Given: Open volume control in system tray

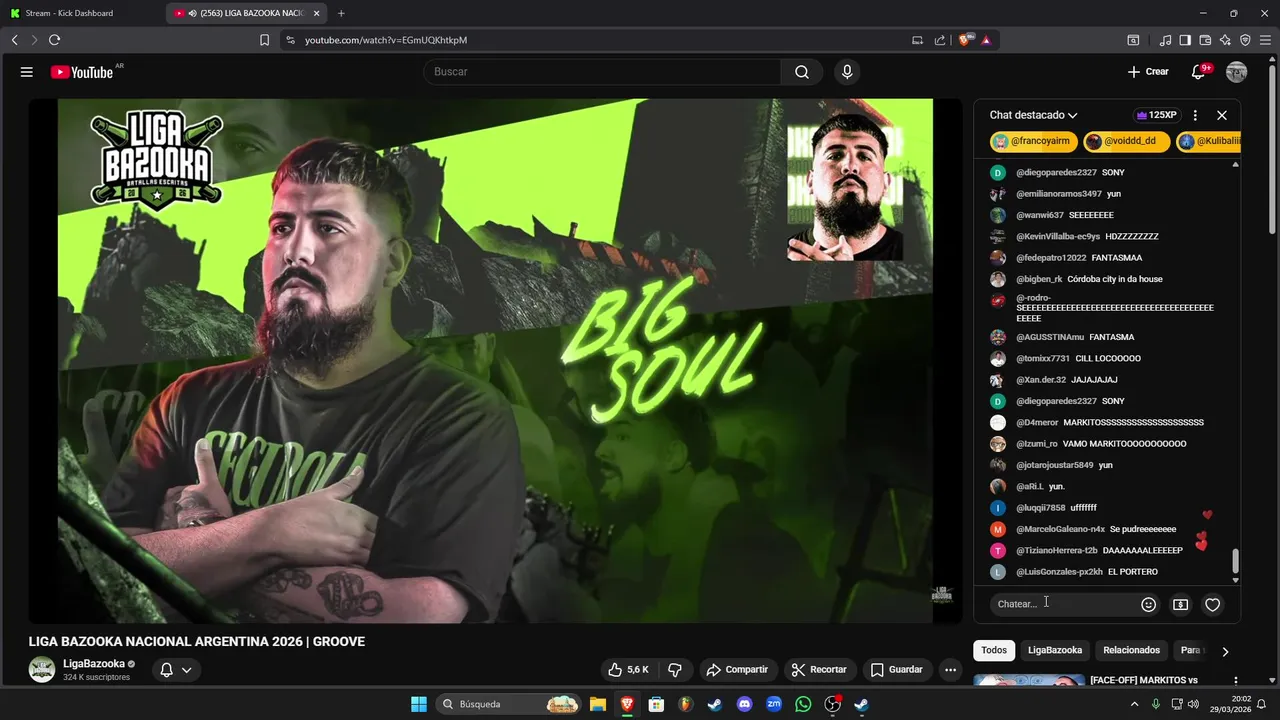Looking at the screenshot, I should pyautogui.click(x=1191, y=704).
